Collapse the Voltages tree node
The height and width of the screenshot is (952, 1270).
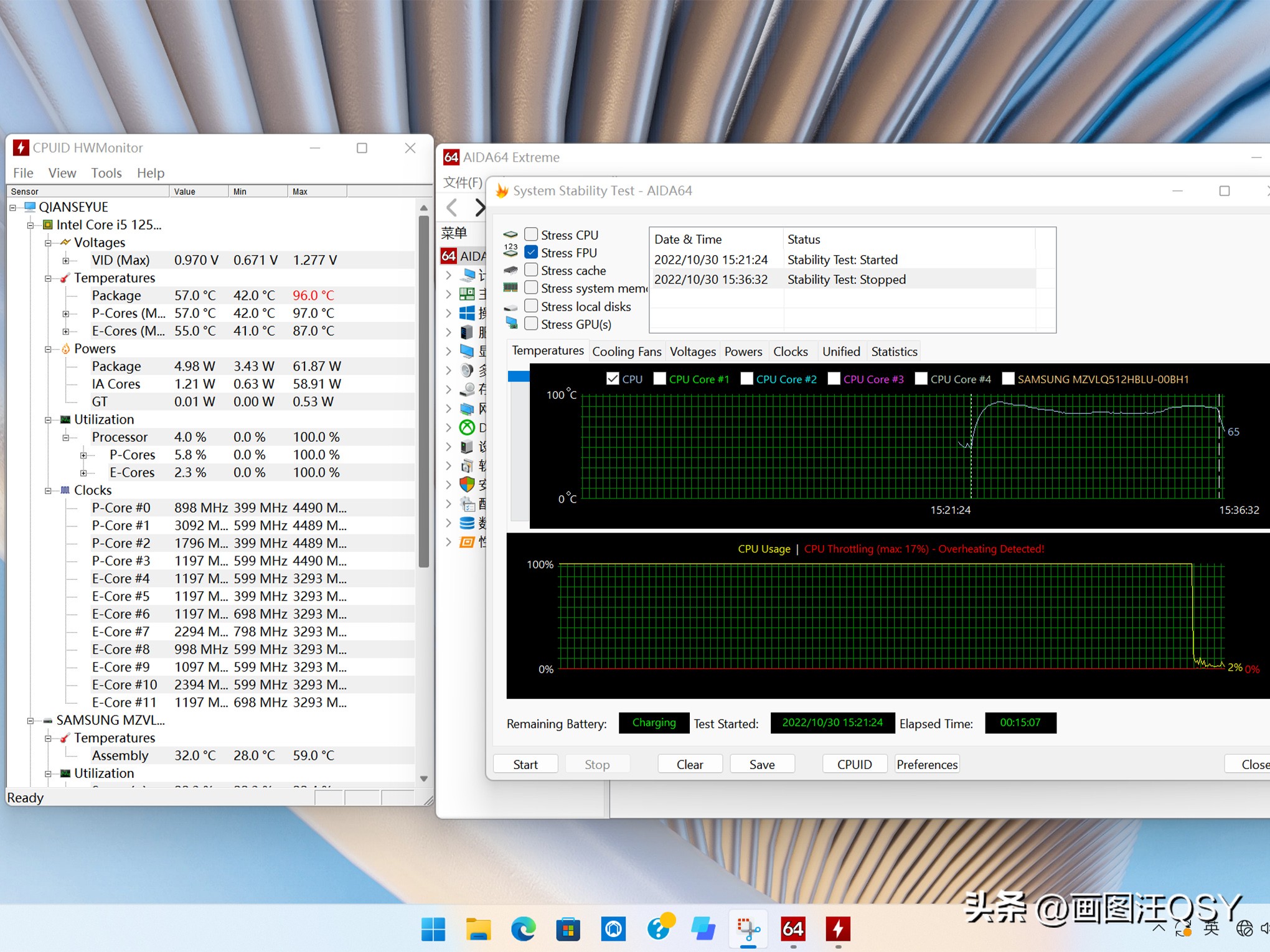[x=48, y=243]
